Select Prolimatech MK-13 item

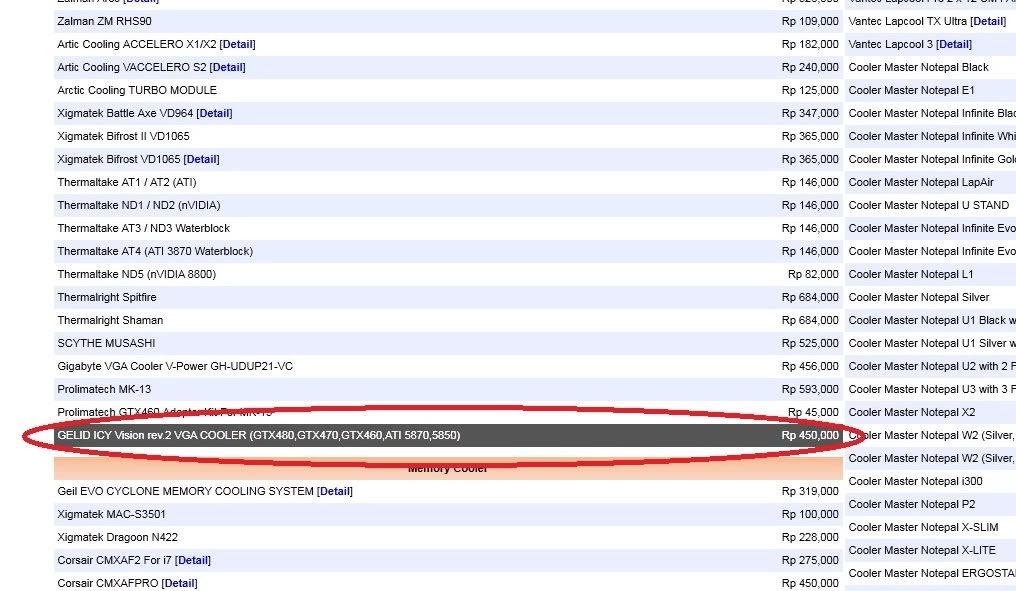[x=104, y=389]
